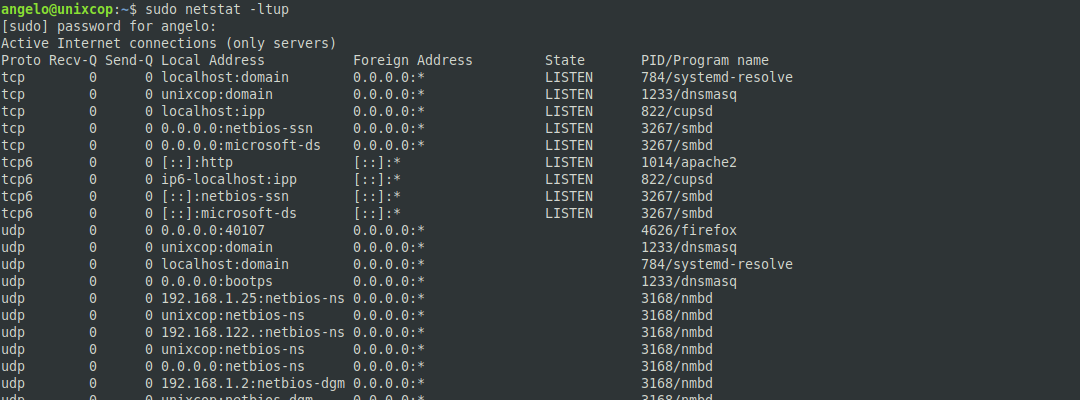Click the State column header
Image resolution: width=1080 pixels, height=400 pixels.
(x=565, y=61)
